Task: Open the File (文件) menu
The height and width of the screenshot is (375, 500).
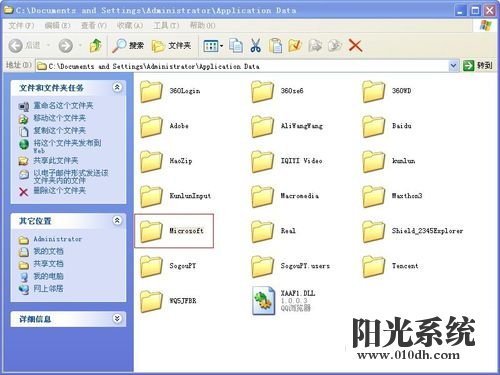Action: pyautogui.click(x=21, y=25)
